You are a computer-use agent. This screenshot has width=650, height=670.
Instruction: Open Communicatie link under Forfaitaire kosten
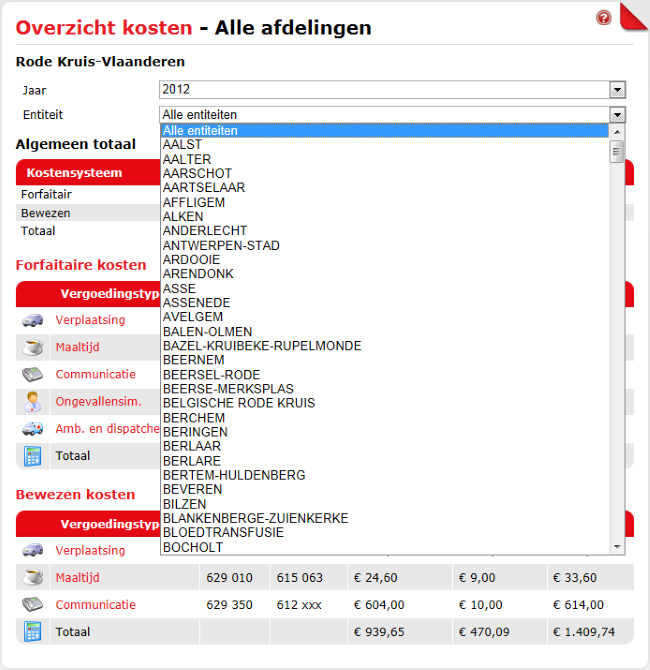tap(95, 374)
